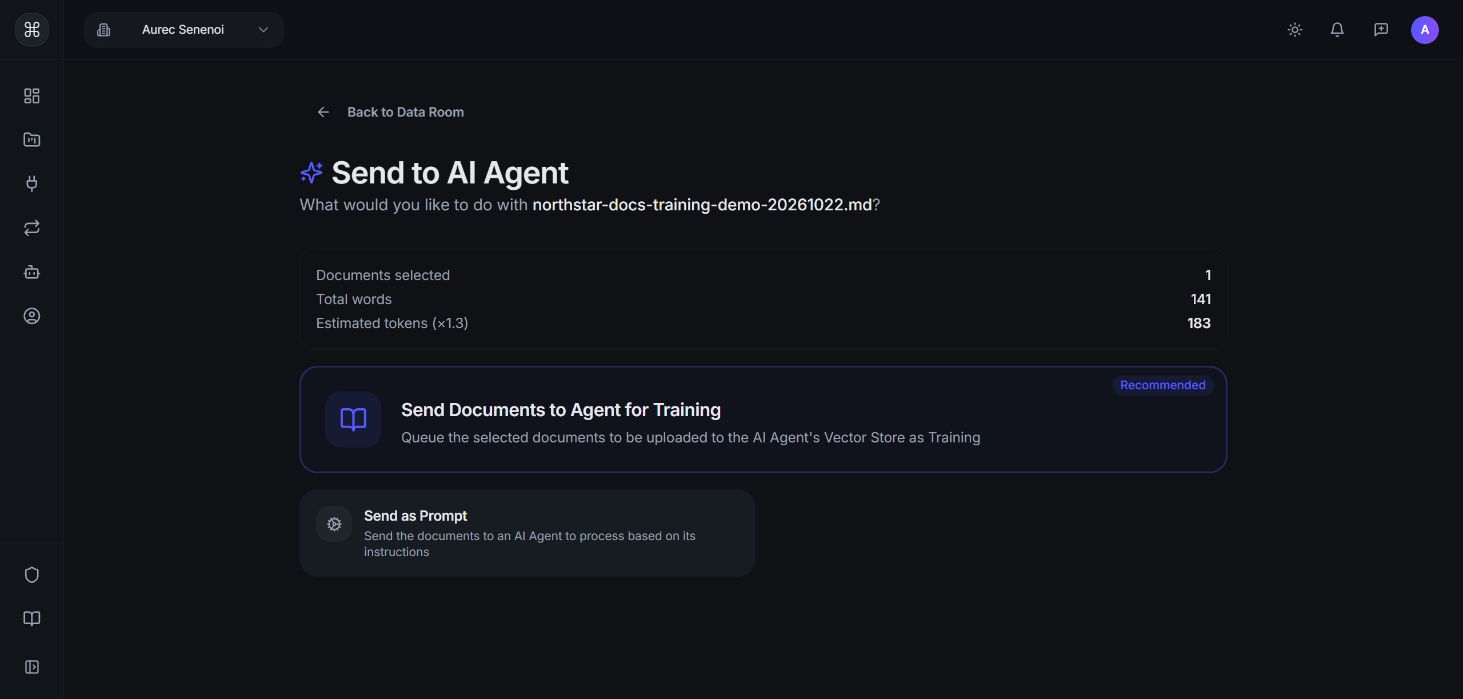Click the back arrow icon
This screenshot has height=699, width=1463.
click(x=323, y=112)
